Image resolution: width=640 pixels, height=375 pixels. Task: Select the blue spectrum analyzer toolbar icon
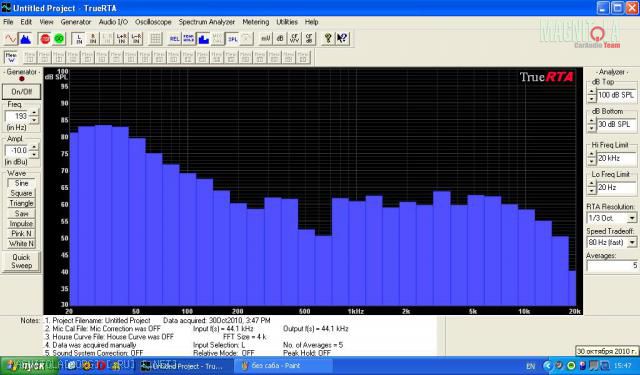(x=25, y=39)
